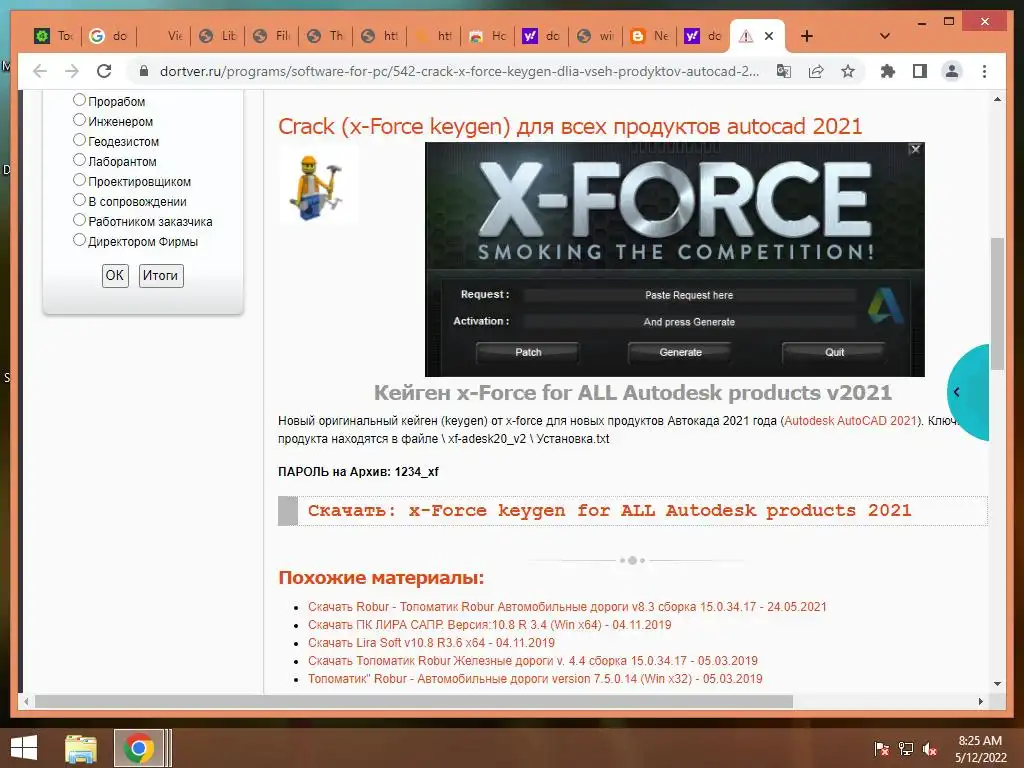The image size is (1024, 768).
Task: Select the Инженером radio option
Action: click(79, 120)
